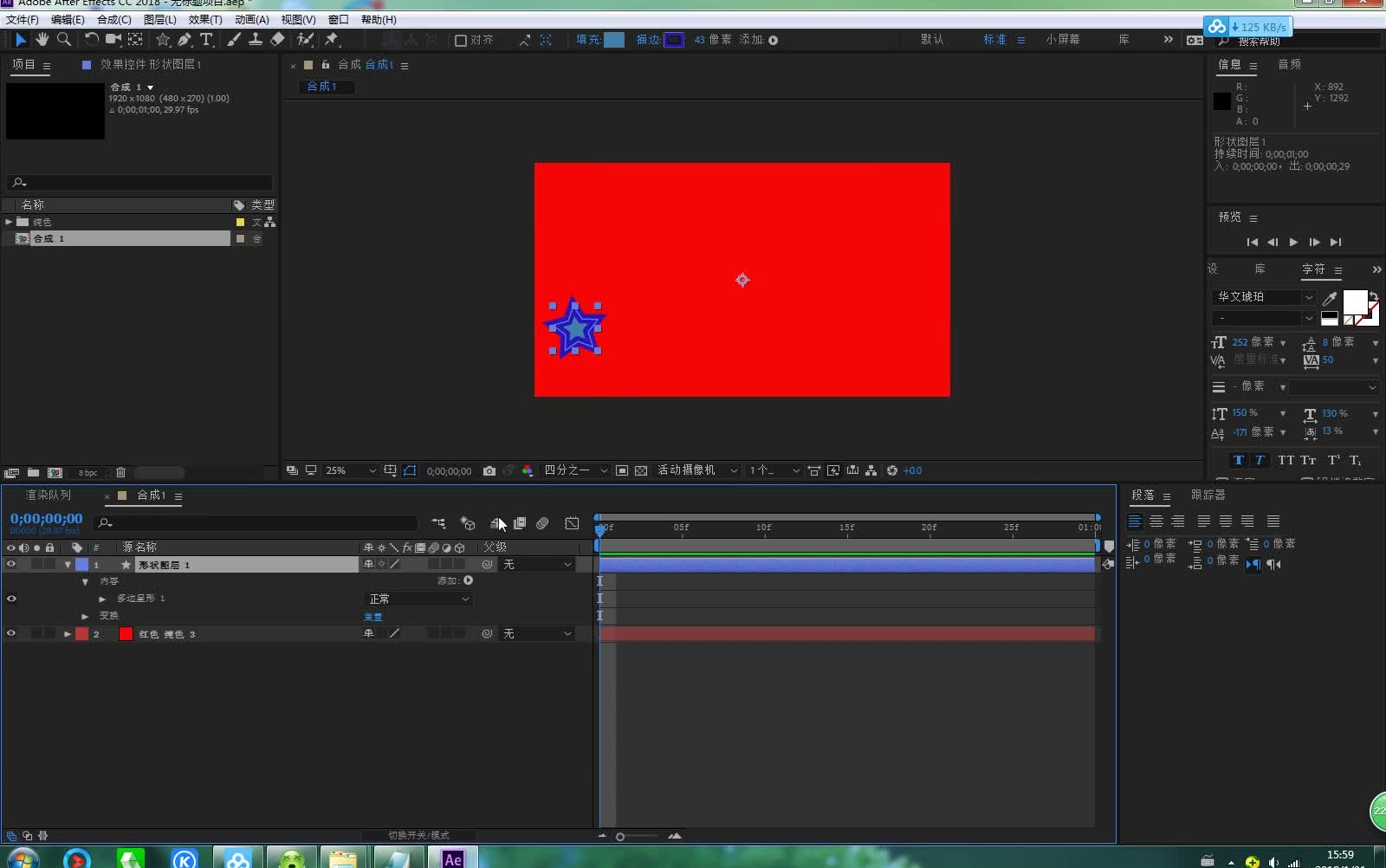Switch to 渲染队列 tab

click(x=49, y=496)
